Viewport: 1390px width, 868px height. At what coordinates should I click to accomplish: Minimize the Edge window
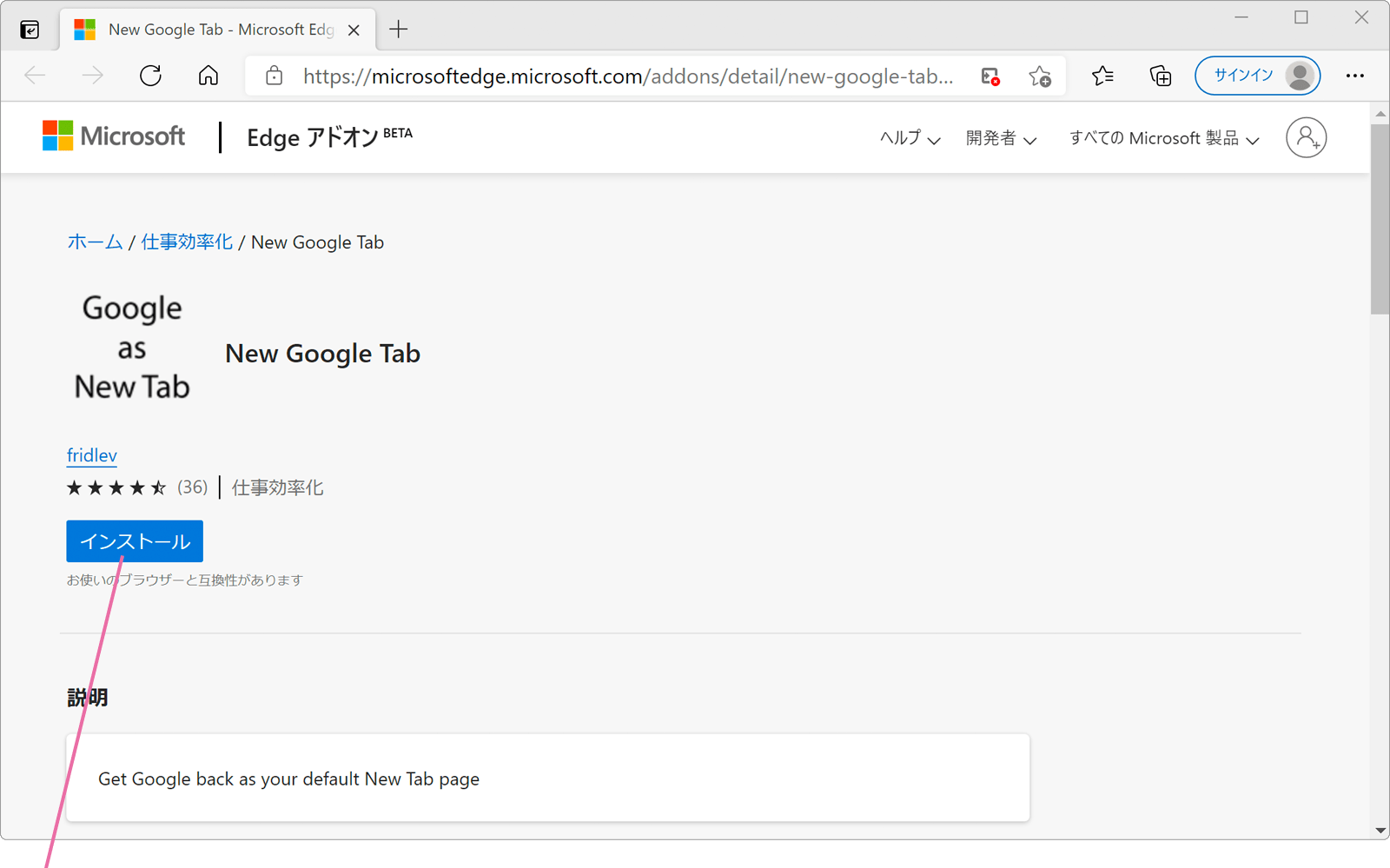(1241, 17)
